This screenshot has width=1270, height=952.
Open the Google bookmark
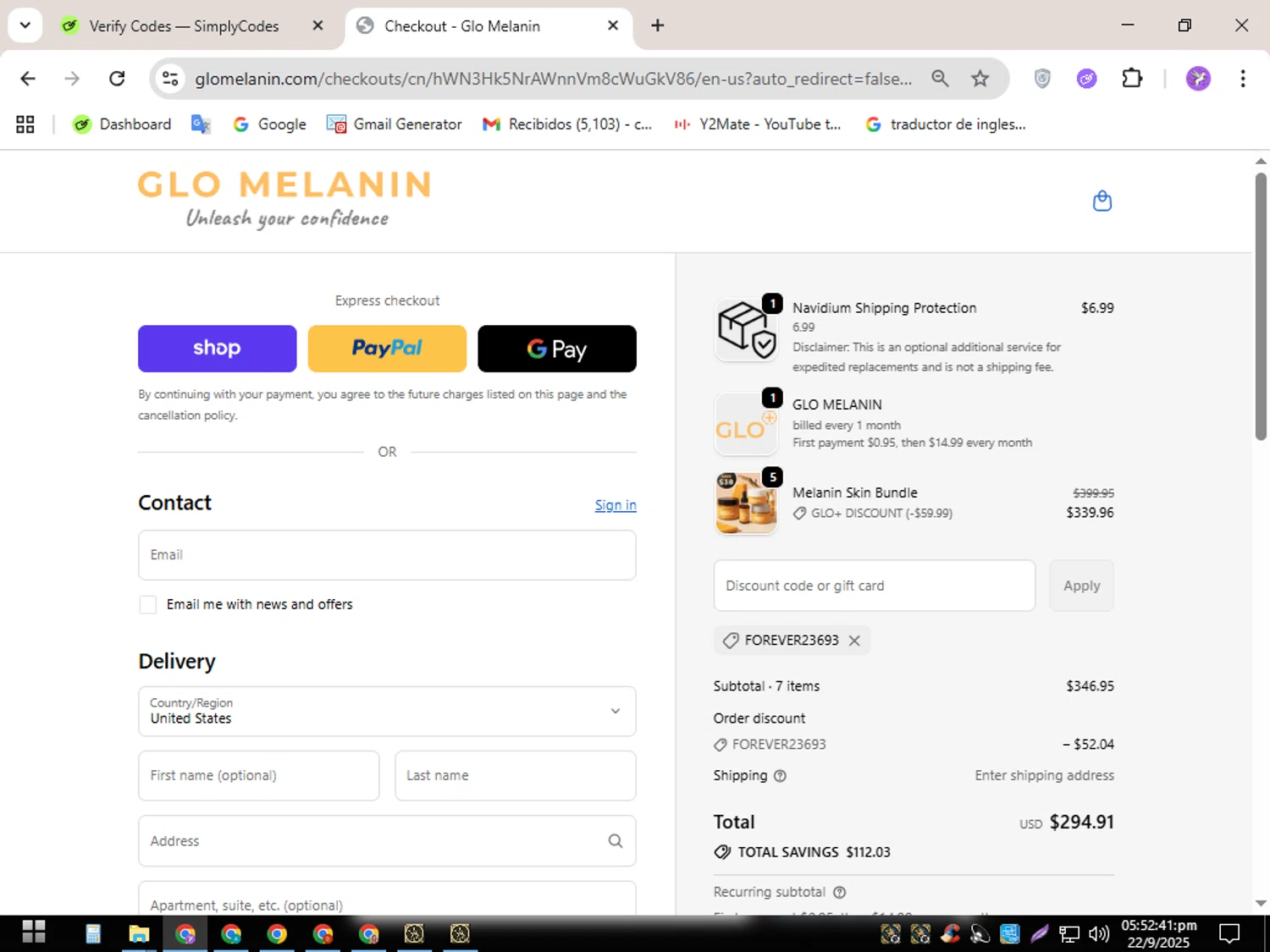(x=269, y=124)
